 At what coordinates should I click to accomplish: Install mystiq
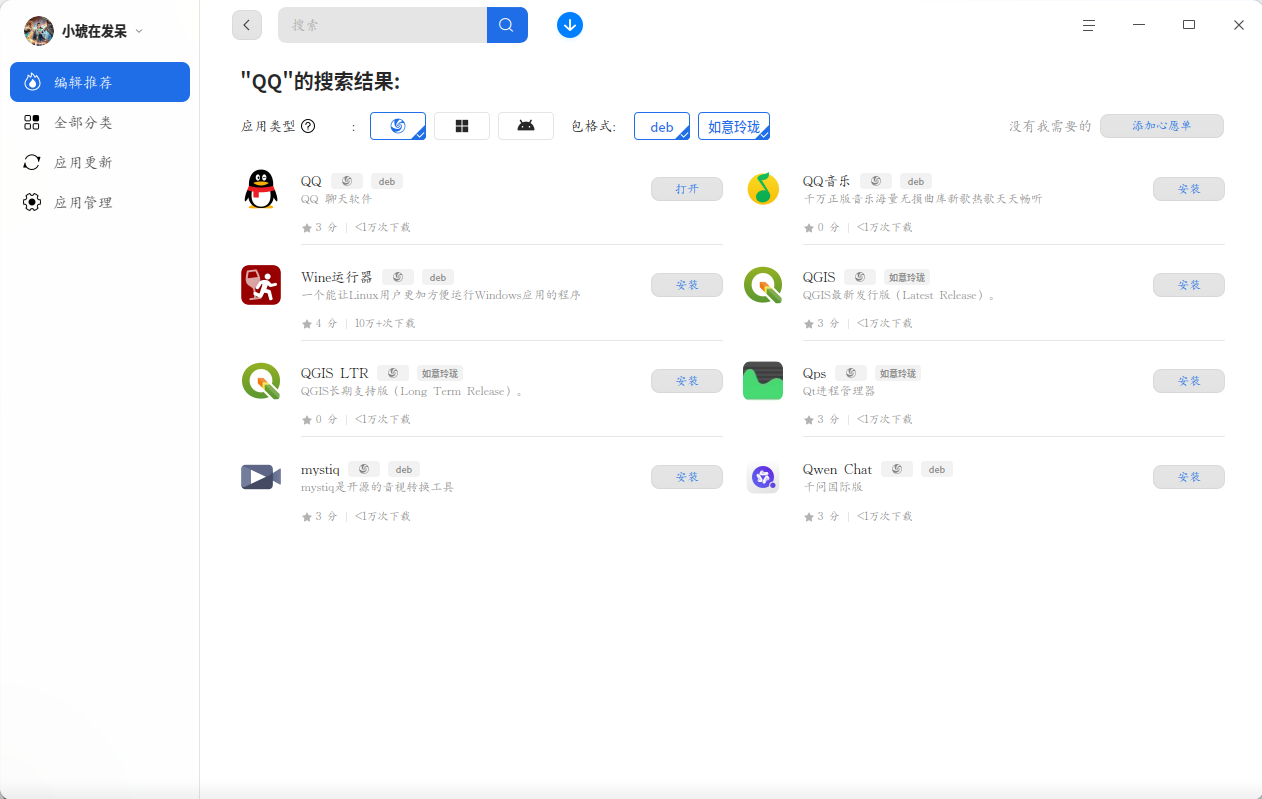pyautogui.click(x=687, y=477)
